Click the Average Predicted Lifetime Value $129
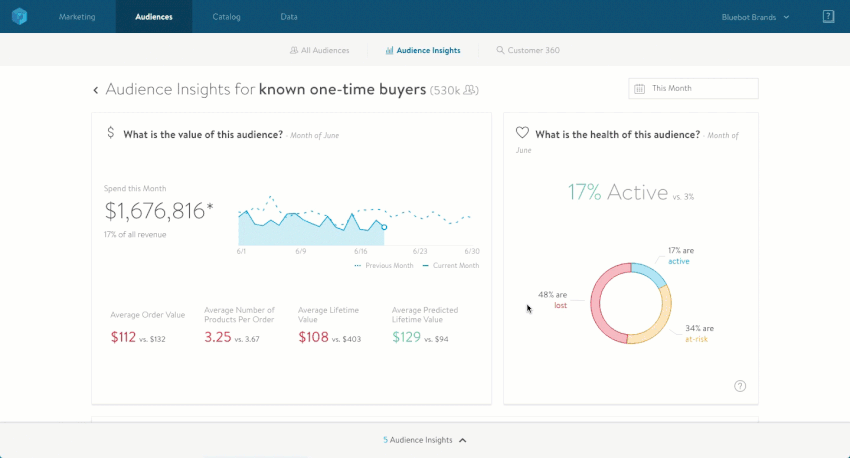The image size is (850, 458). pos(406,338)
